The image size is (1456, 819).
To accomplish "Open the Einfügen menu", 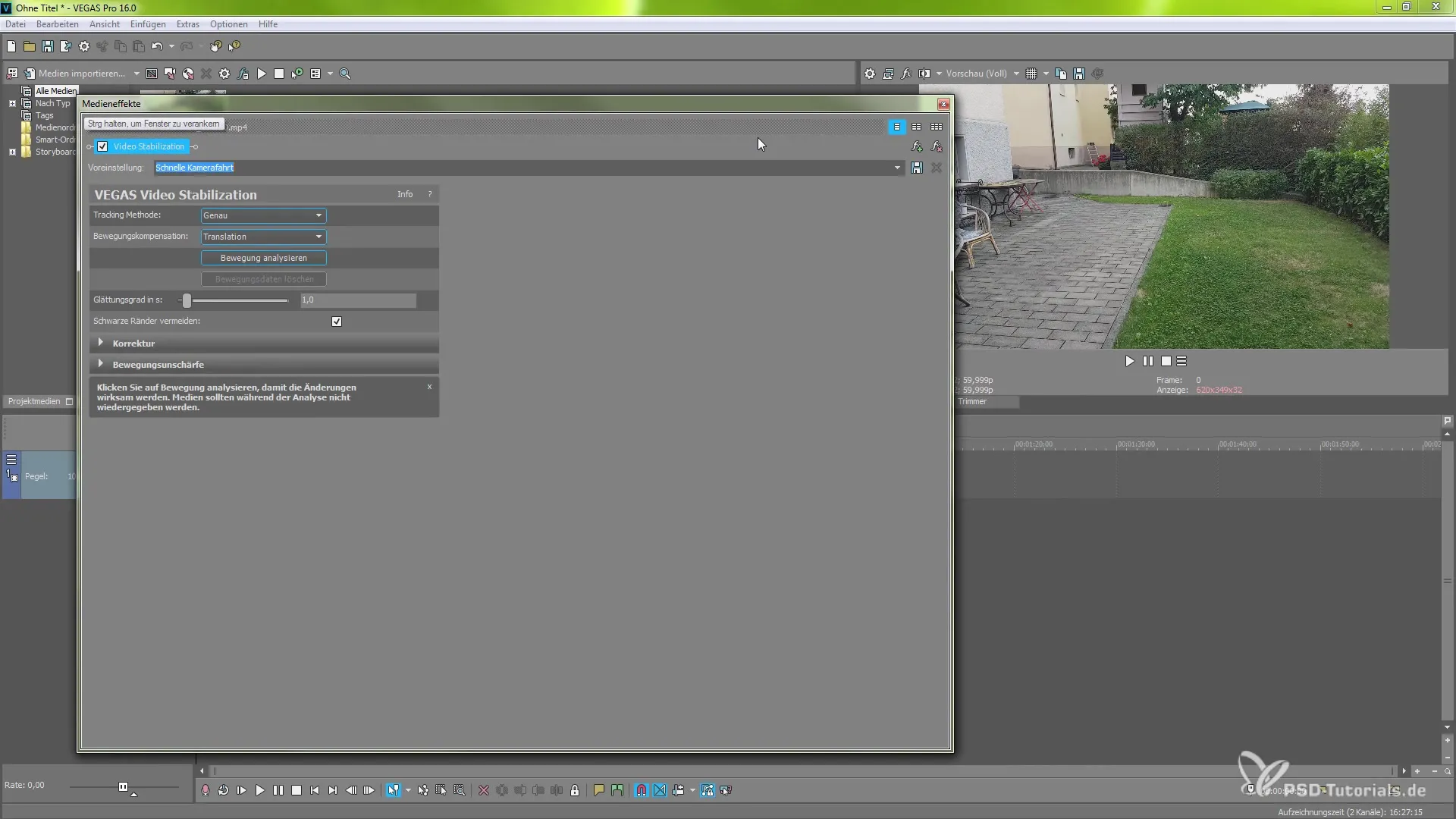I will tap(148, 24).
